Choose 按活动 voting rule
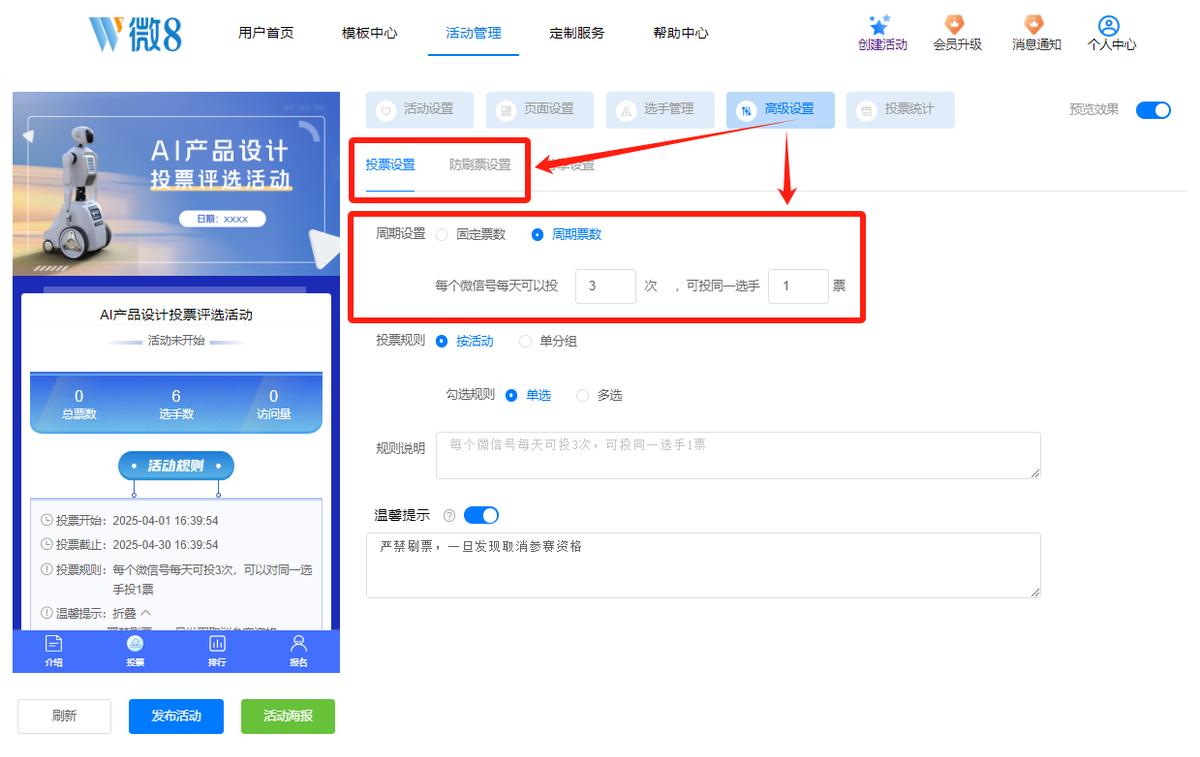The height and width of the screenshot is (757, 1200). tap(442, 341)
